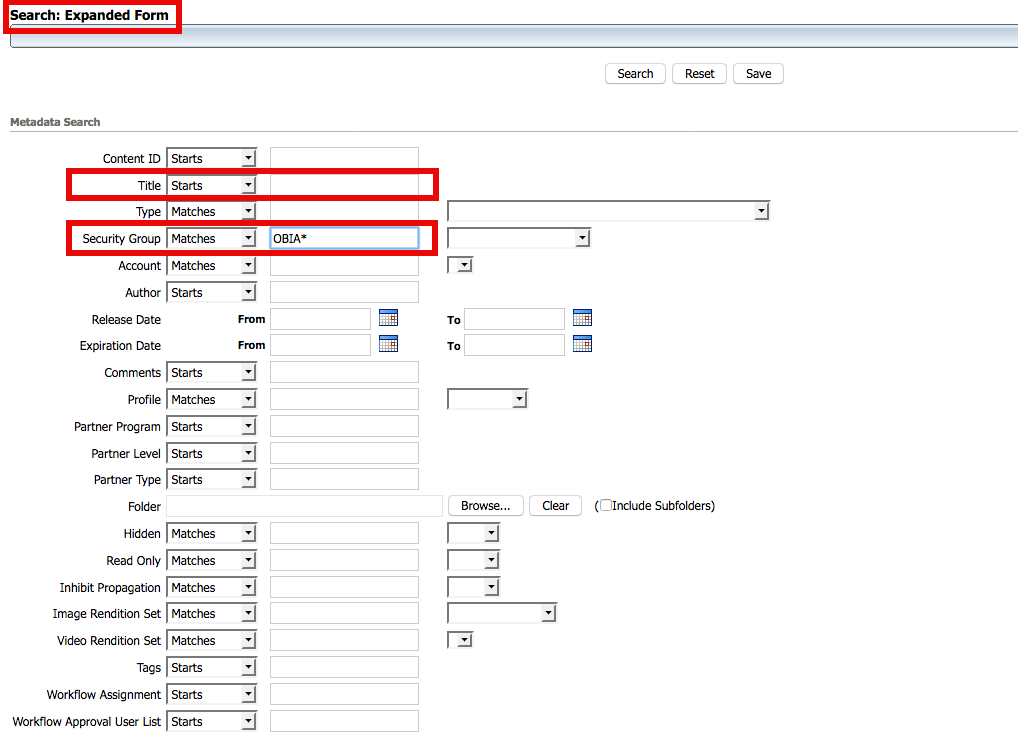The image size is (1018, 749).
Task: Click into the Tags text field
Action: tap(344, 667)
